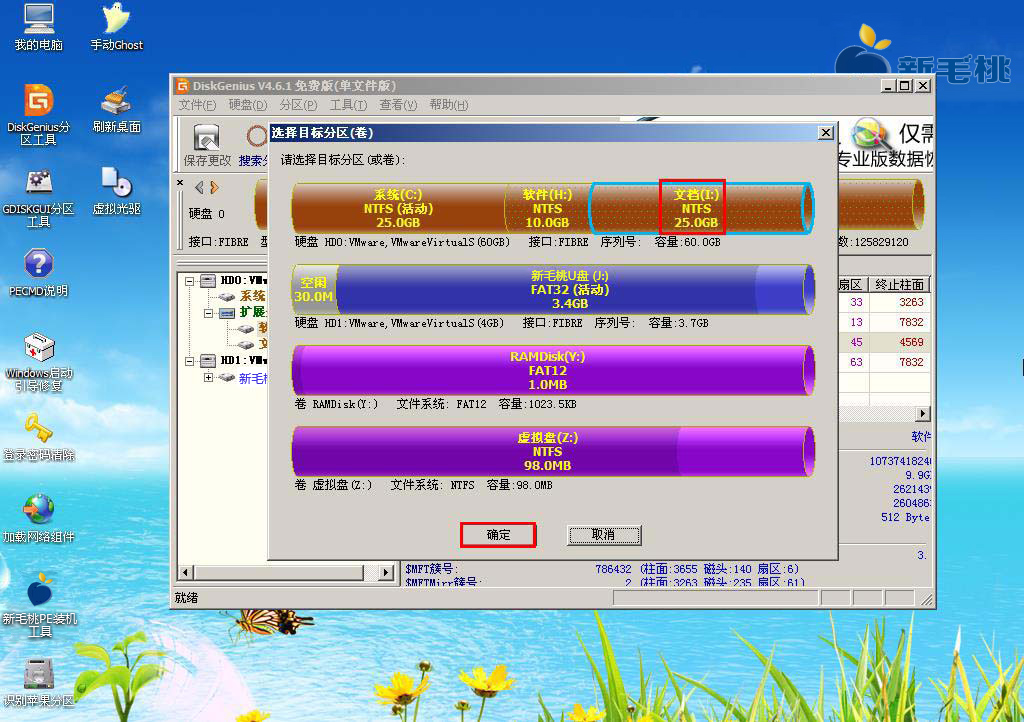Select the 扩展 partition node in the tree
This screenshot has height=722, width=1024.
pos(252,312)
